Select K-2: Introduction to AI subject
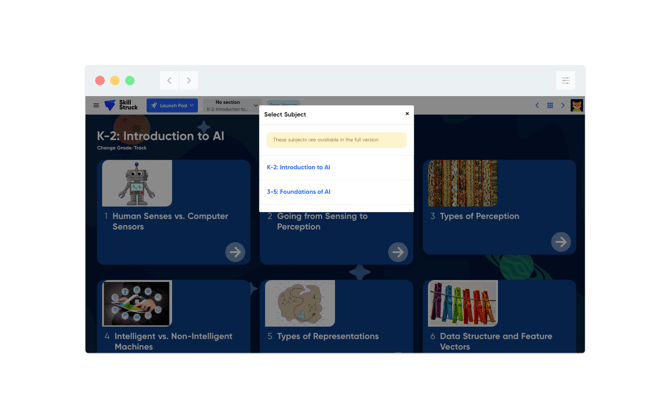The image size is (670, 418). [x=298, y=167]
